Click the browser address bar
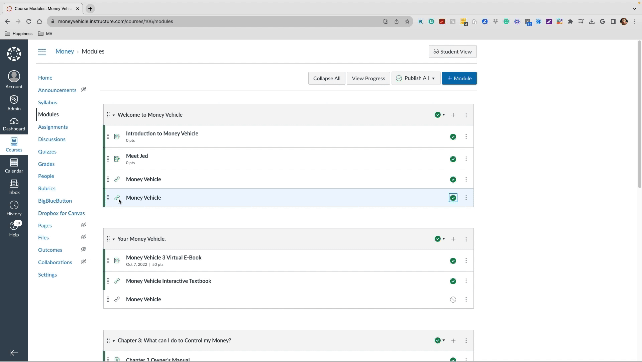This screenshot has height=362, width=642. click(217, 21)
